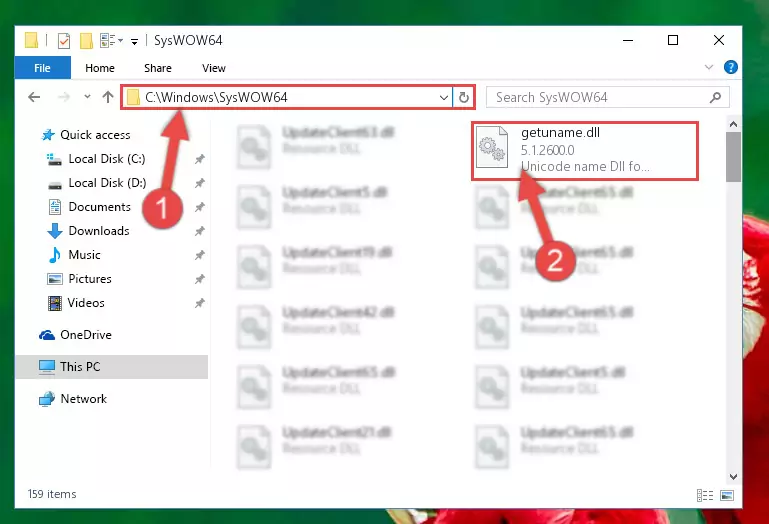Click the search magnifier icon
The height and width of the screenshot is (524, 769).
point(716,97)
